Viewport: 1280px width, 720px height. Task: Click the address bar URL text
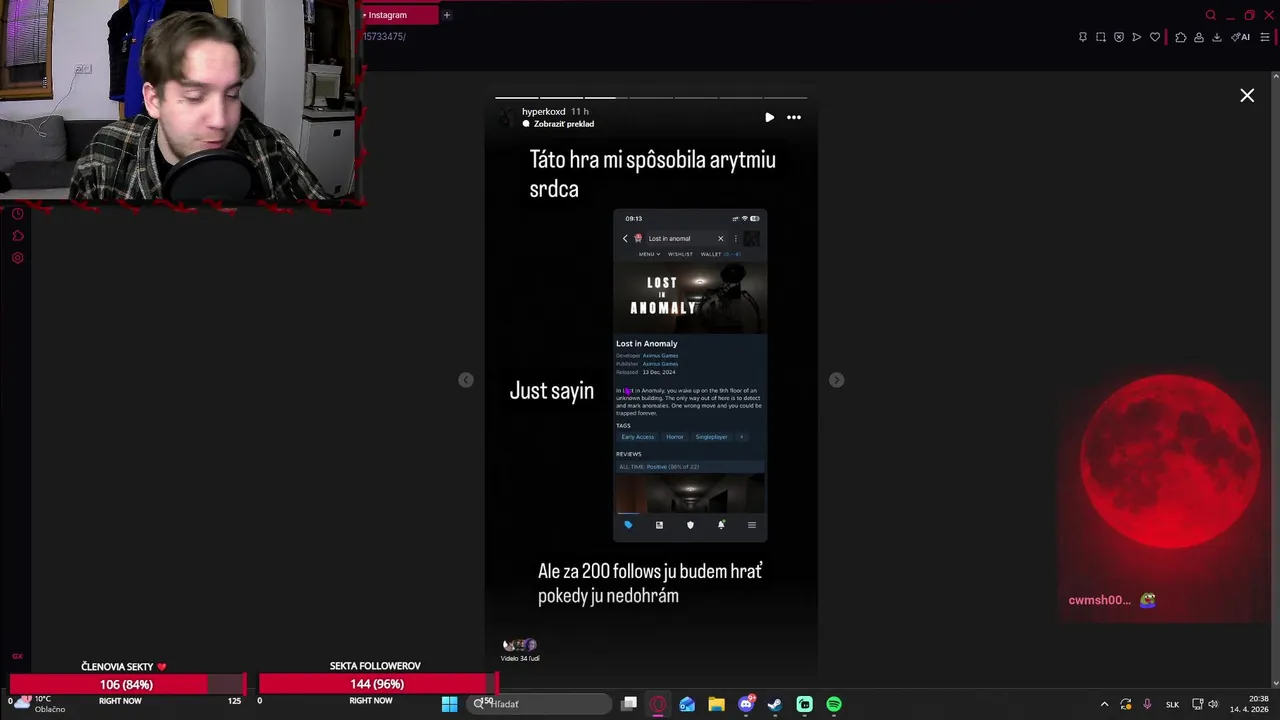(384, 37)
